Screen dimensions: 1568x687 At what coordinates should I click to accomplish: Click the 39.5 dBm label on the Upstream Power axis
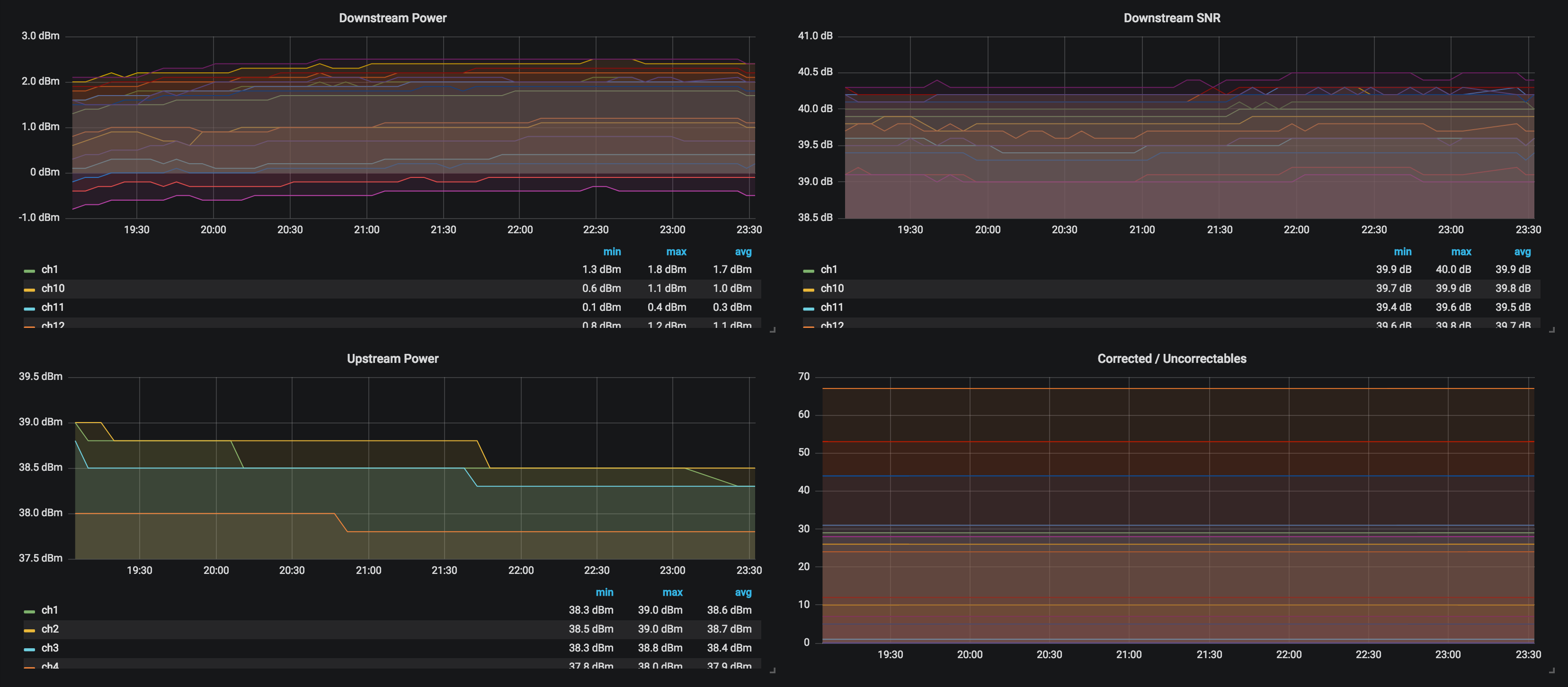(x=41, y=377)
